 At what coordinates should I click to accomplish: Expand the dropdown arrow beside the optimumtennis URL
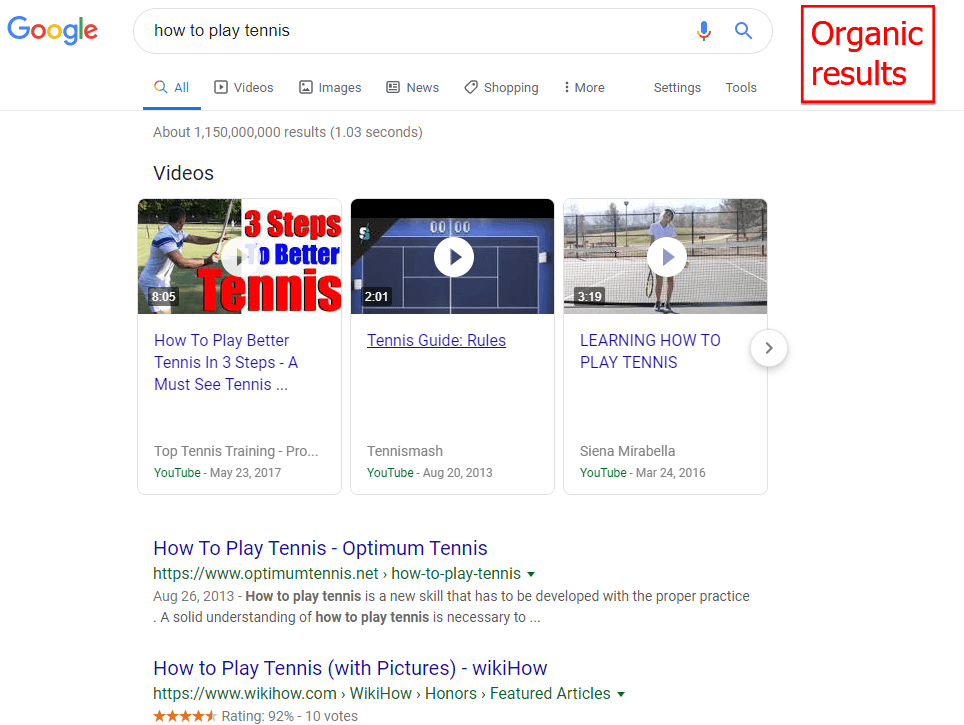(x=531, y=574)
